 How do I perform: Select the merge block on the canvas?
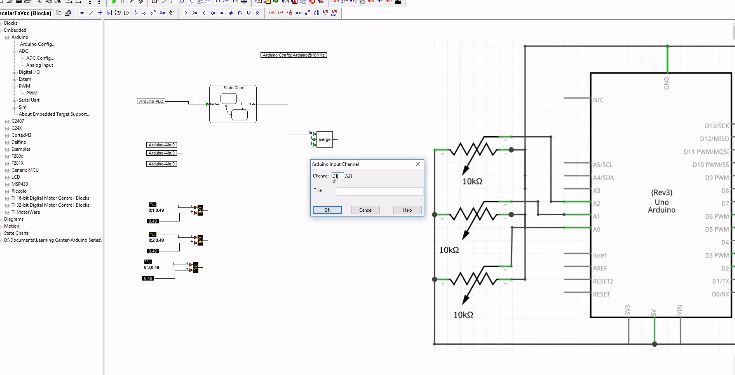coord(324,139)
